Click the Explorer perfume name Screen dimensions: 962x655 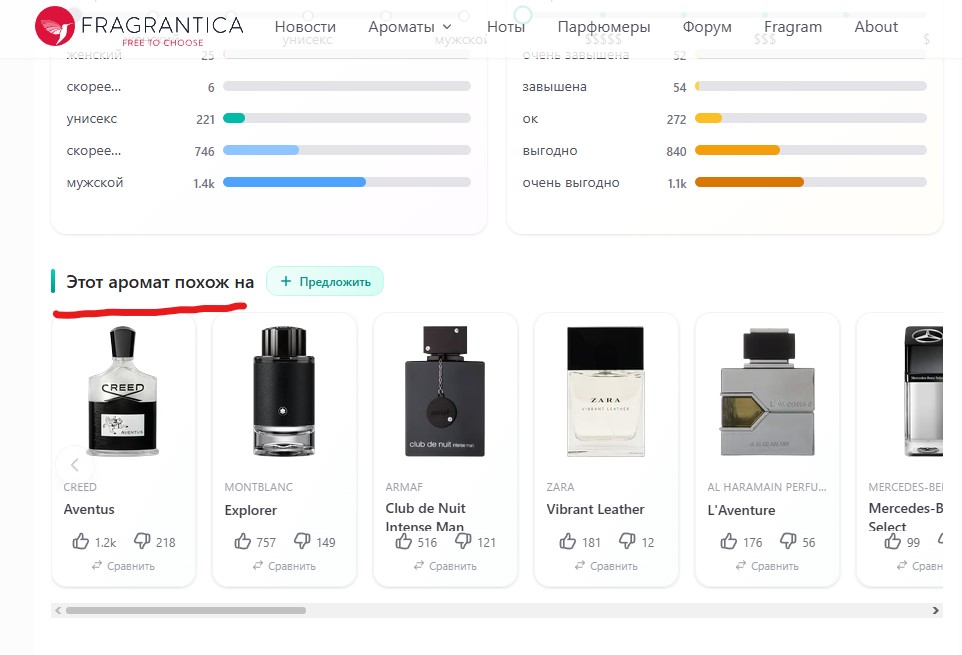click(250, 510)
